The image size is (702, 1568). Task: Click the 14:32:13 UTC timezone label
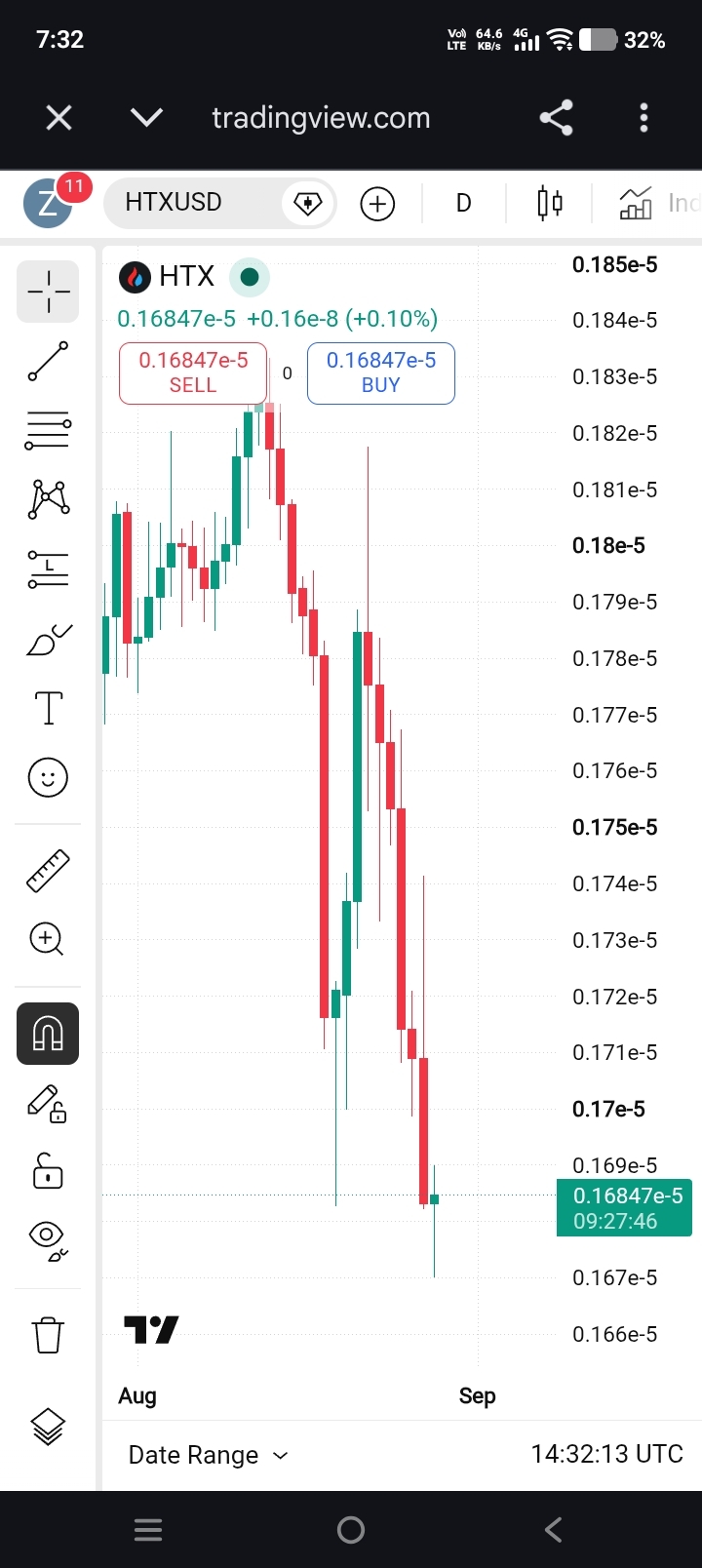(x=606, y=1454)
